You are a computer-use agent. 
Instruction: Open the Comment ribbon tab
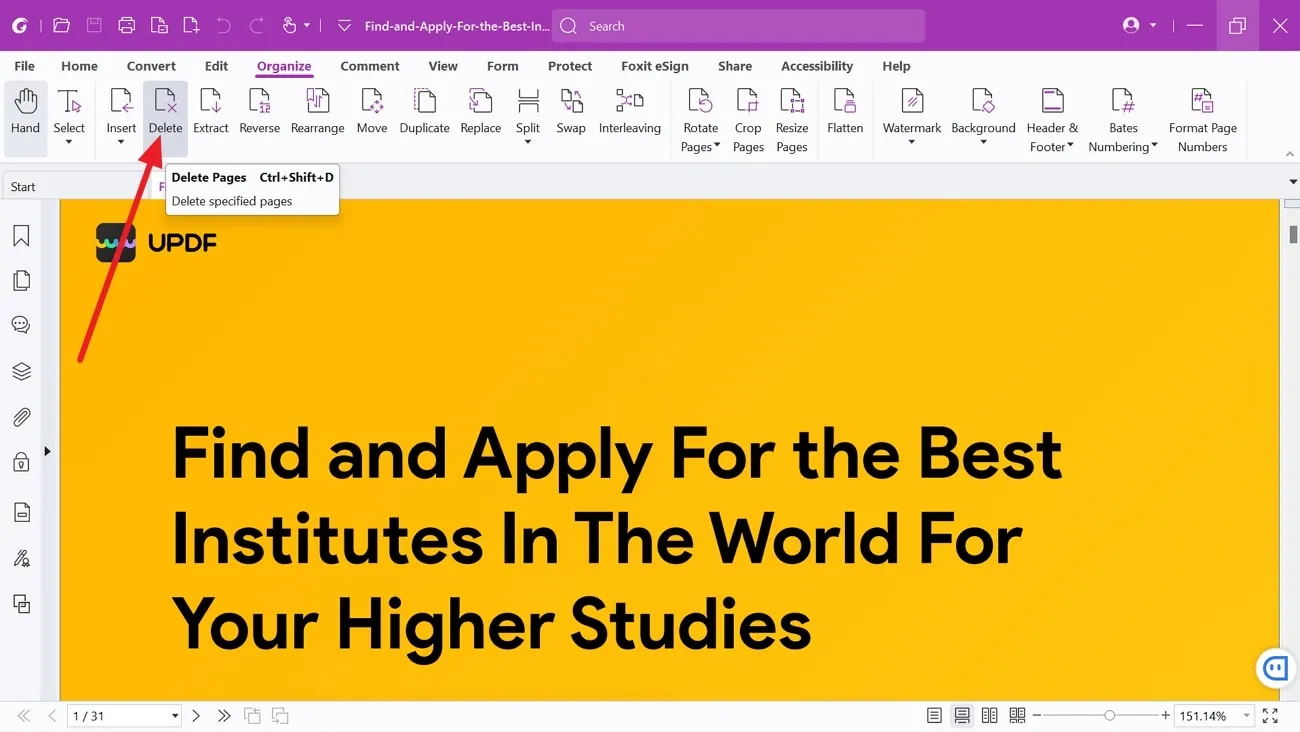click(x=369, y=66)
